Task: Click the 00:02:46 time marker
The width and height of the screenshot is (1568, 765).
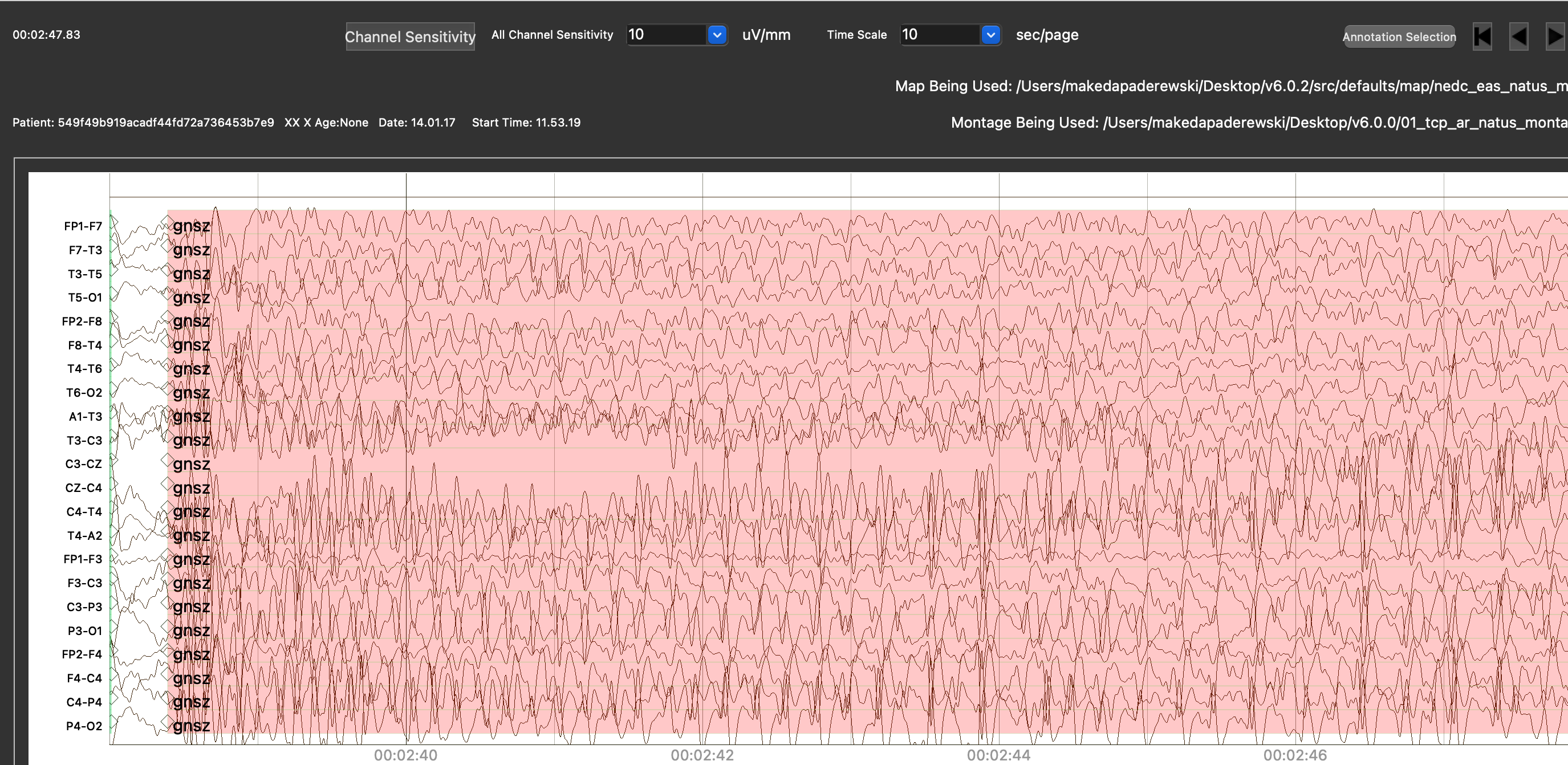Action: pos(1295,755)
